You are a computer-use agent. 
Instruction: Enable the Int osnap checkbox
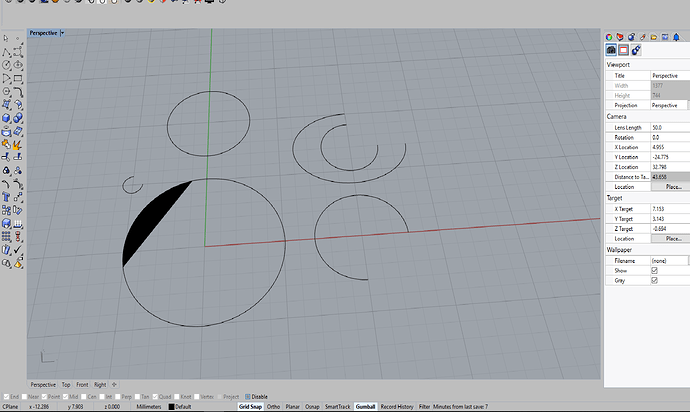coord(102,397)
